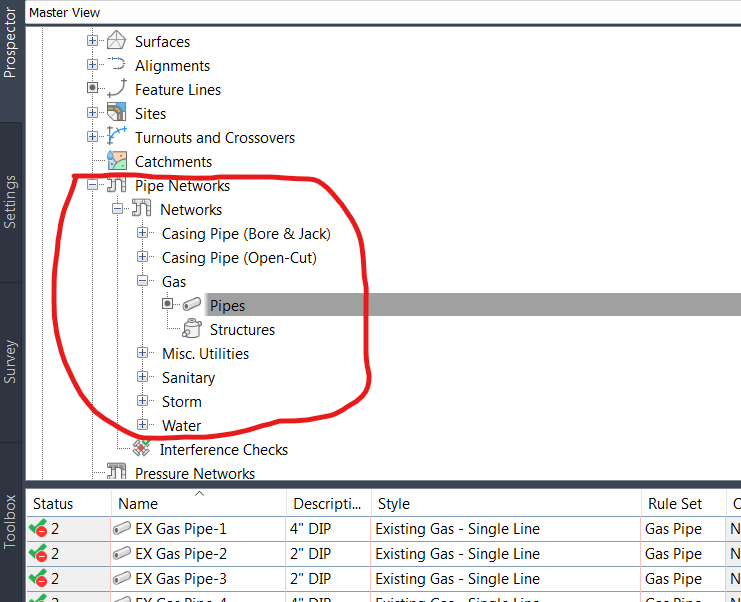Viewport: 741px width, 602px height.
Task: Switch to the Toolbox tab
Action: pyautogui.click(x=11, y=522)
